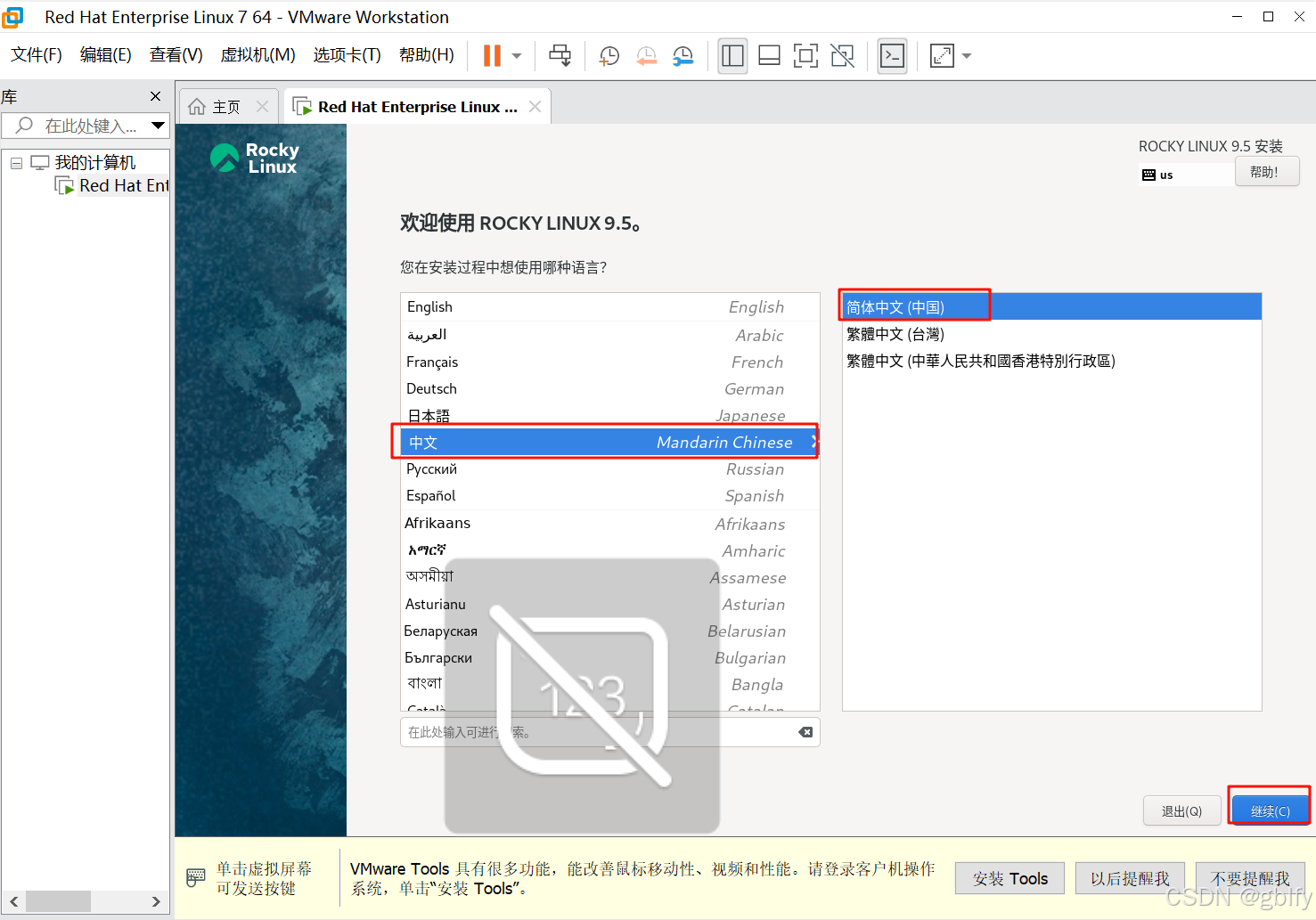Click the us keyboard layout indicator
1316x920 pixels.
[x=1158, y=175]
